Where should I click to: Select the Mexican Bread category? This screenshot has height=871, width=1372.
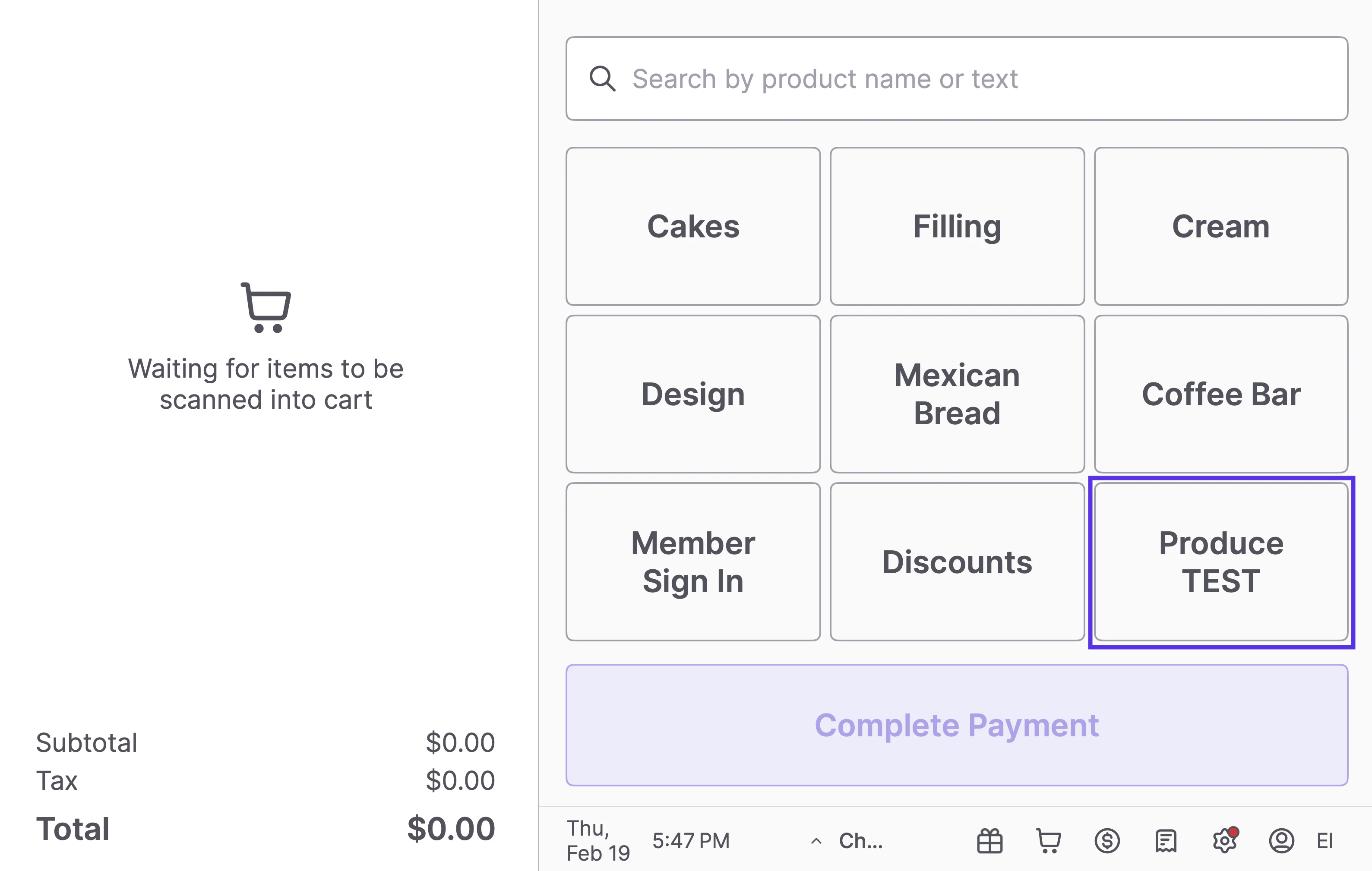coord(957,394)
